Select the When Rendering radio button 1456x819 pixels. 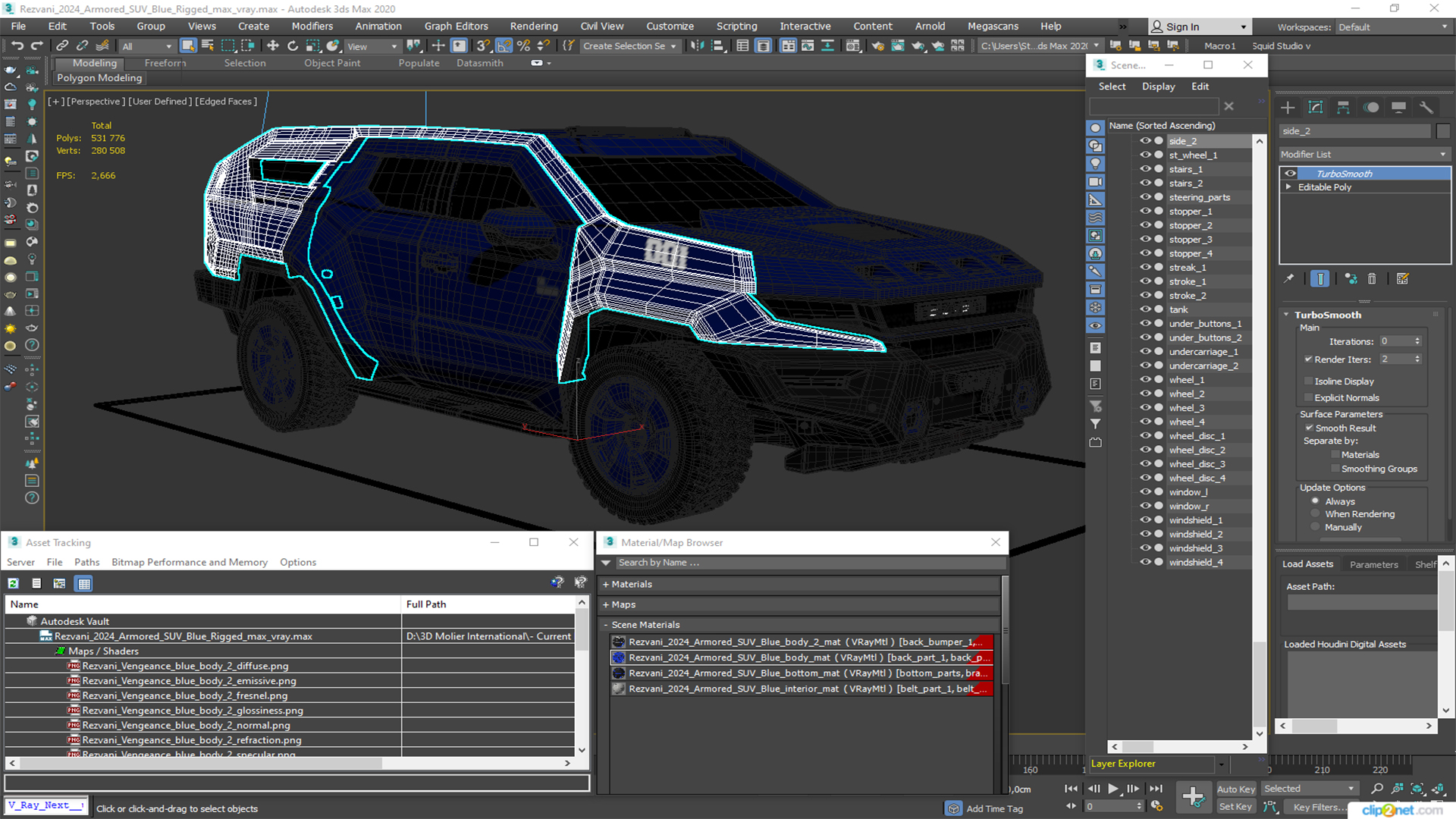tap(1315, 514)
